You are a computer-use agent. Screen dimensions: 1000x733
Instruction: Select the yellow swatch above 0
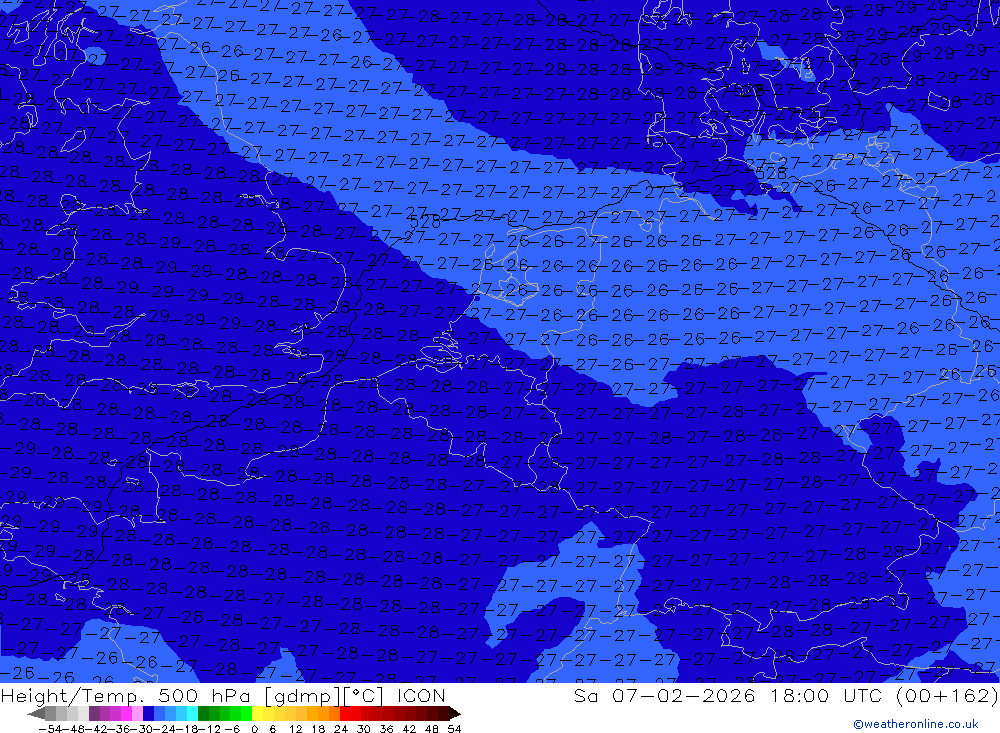coord(258,713)
